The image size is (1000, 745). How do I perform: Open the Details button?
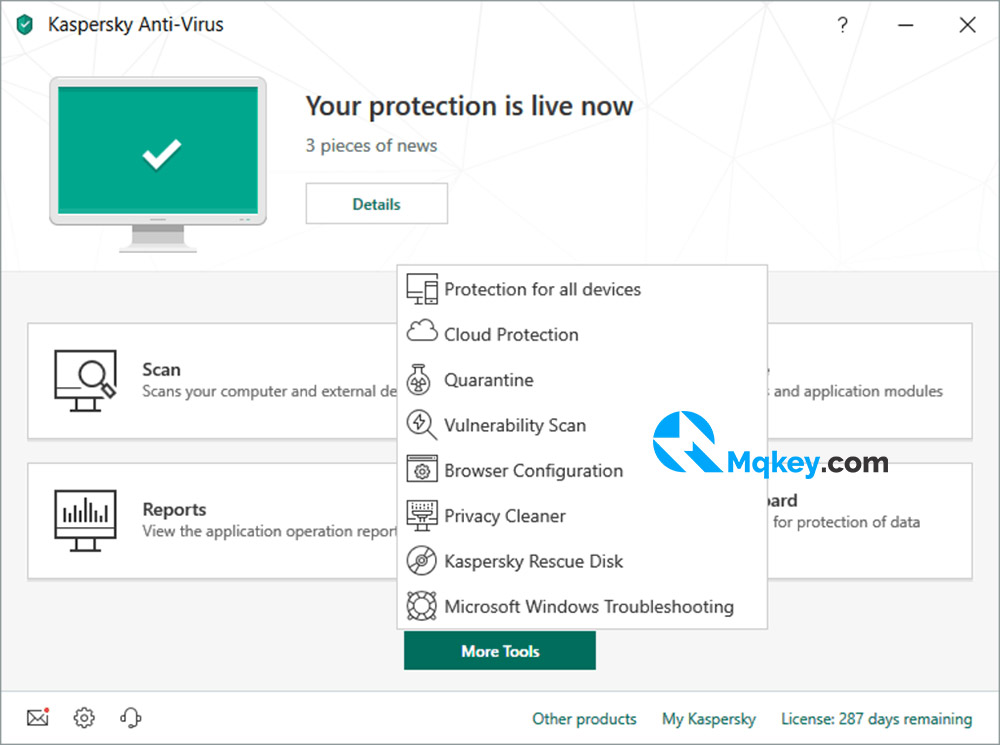pos(376,204)
